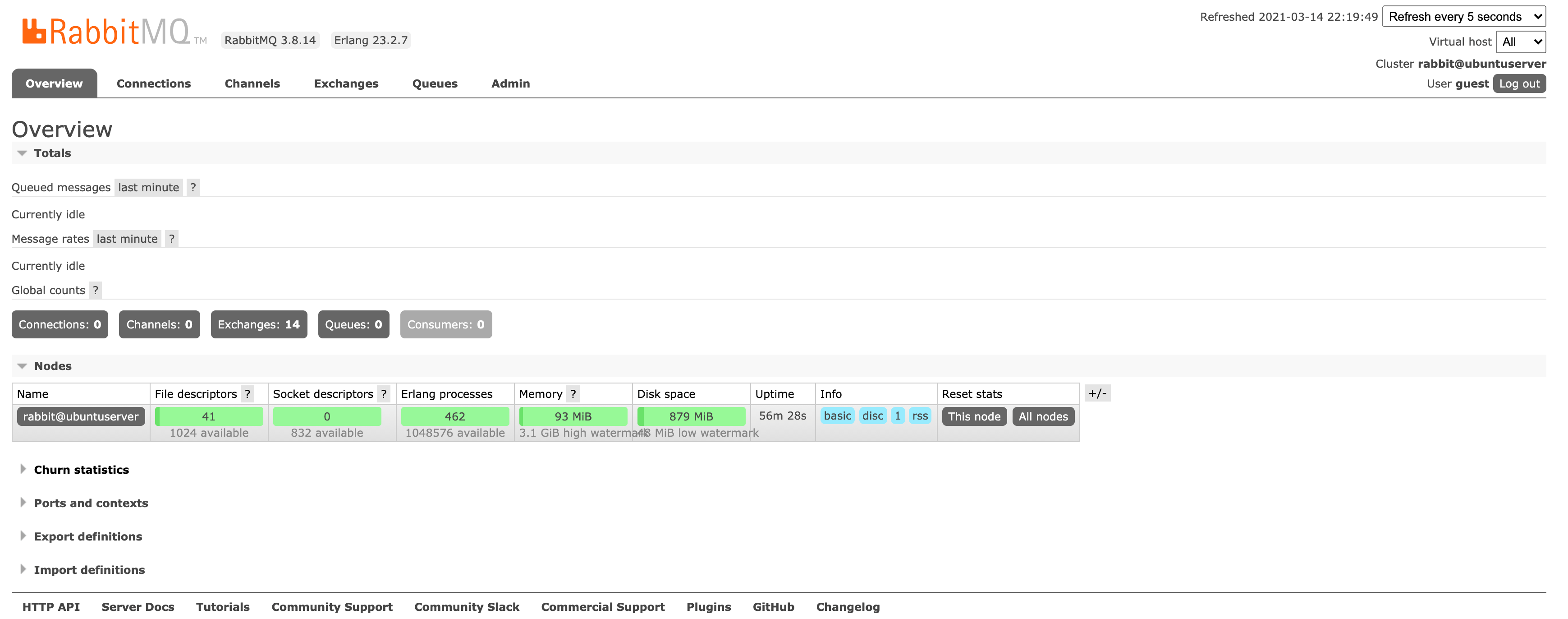Open Channels: 0 count button
Screen dimensions: 1568x619
[160, 325]
